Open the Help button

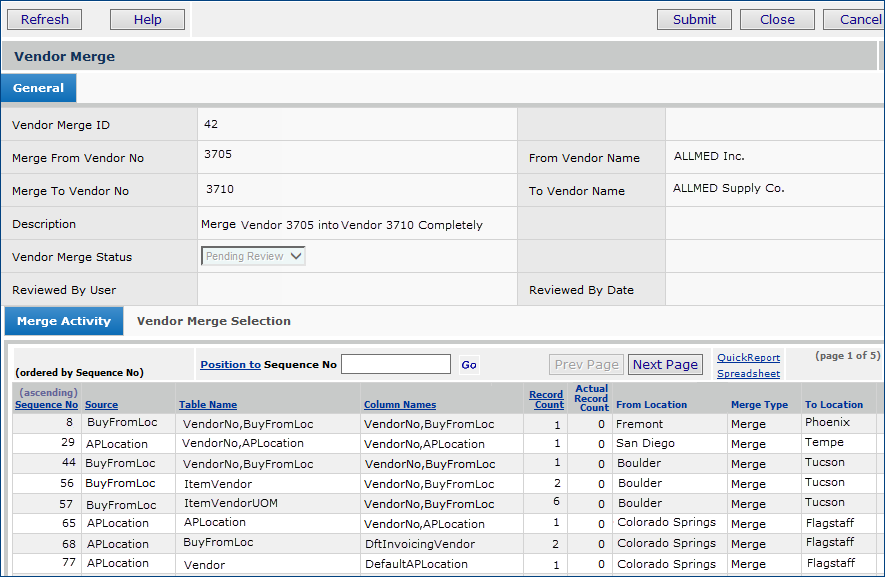147,19
